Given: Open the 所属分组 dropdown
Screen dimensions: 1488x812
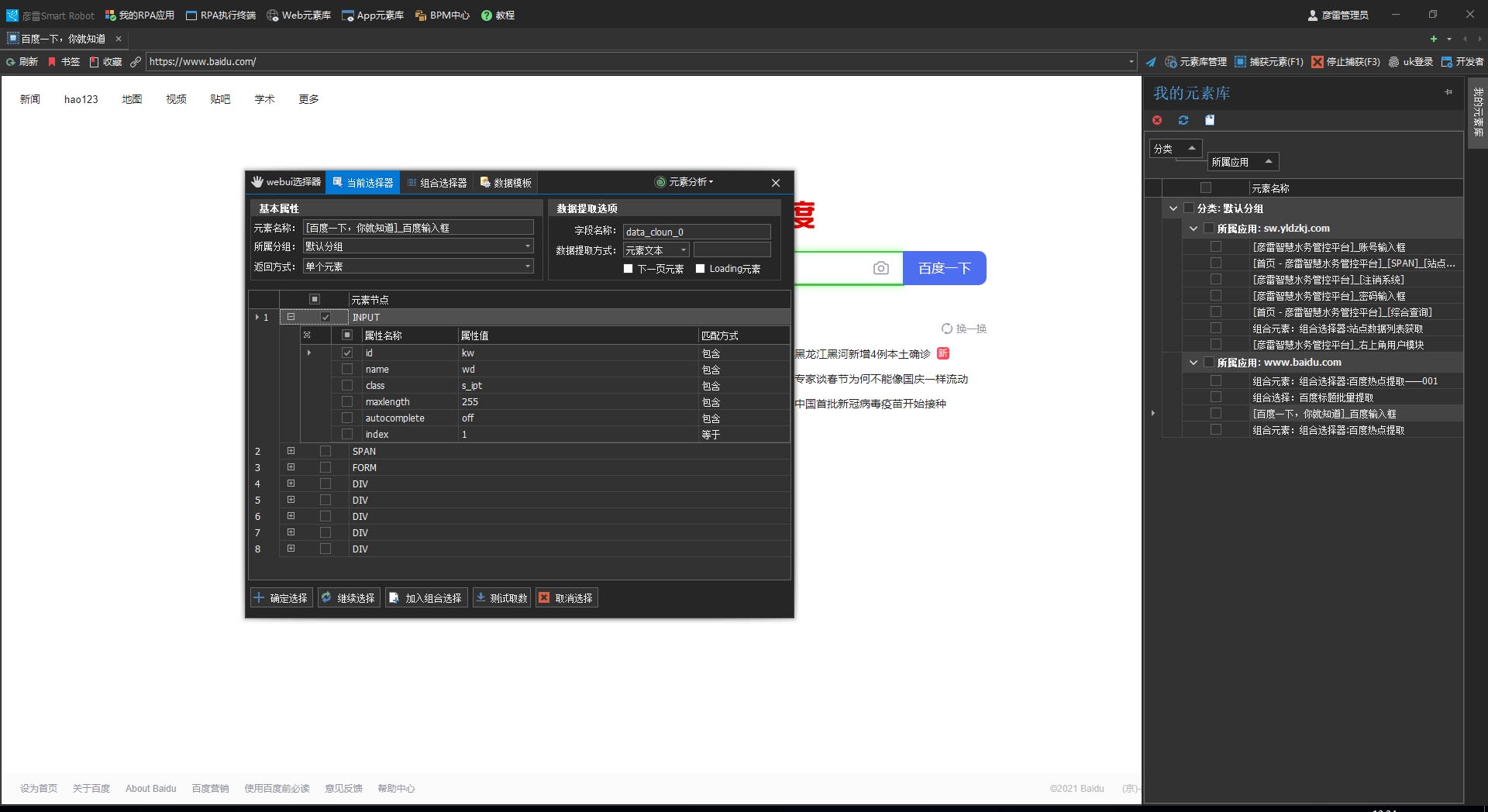Looking at the screenshot, I should [x=527, y=246].
